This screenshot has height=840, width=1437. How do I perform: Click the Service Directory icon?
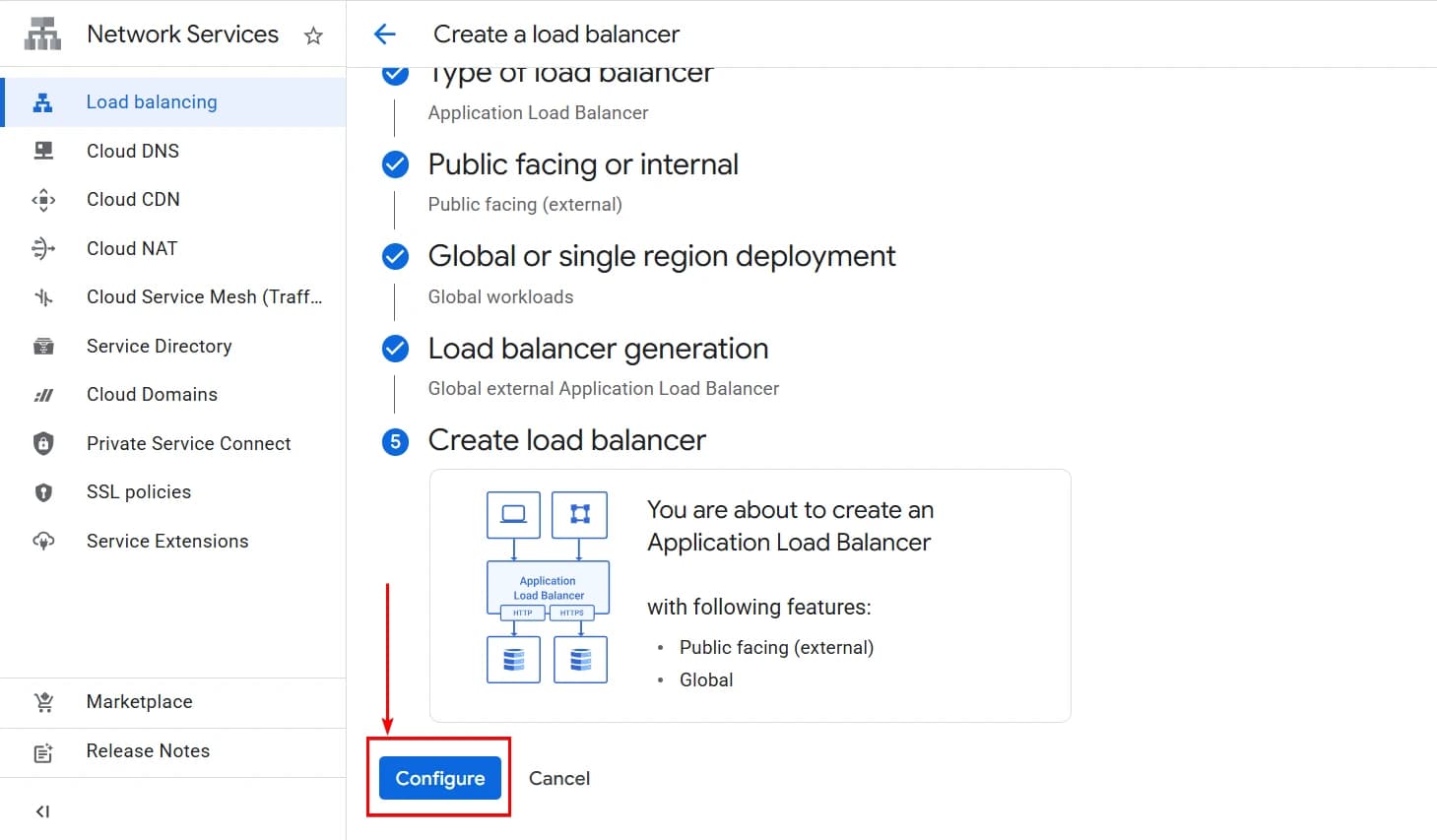tap(43, 347)
